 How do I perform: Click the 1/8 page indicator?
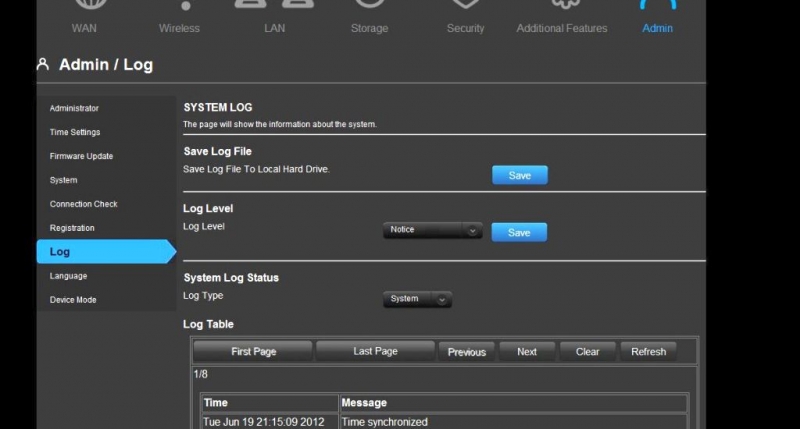point(201,374)
